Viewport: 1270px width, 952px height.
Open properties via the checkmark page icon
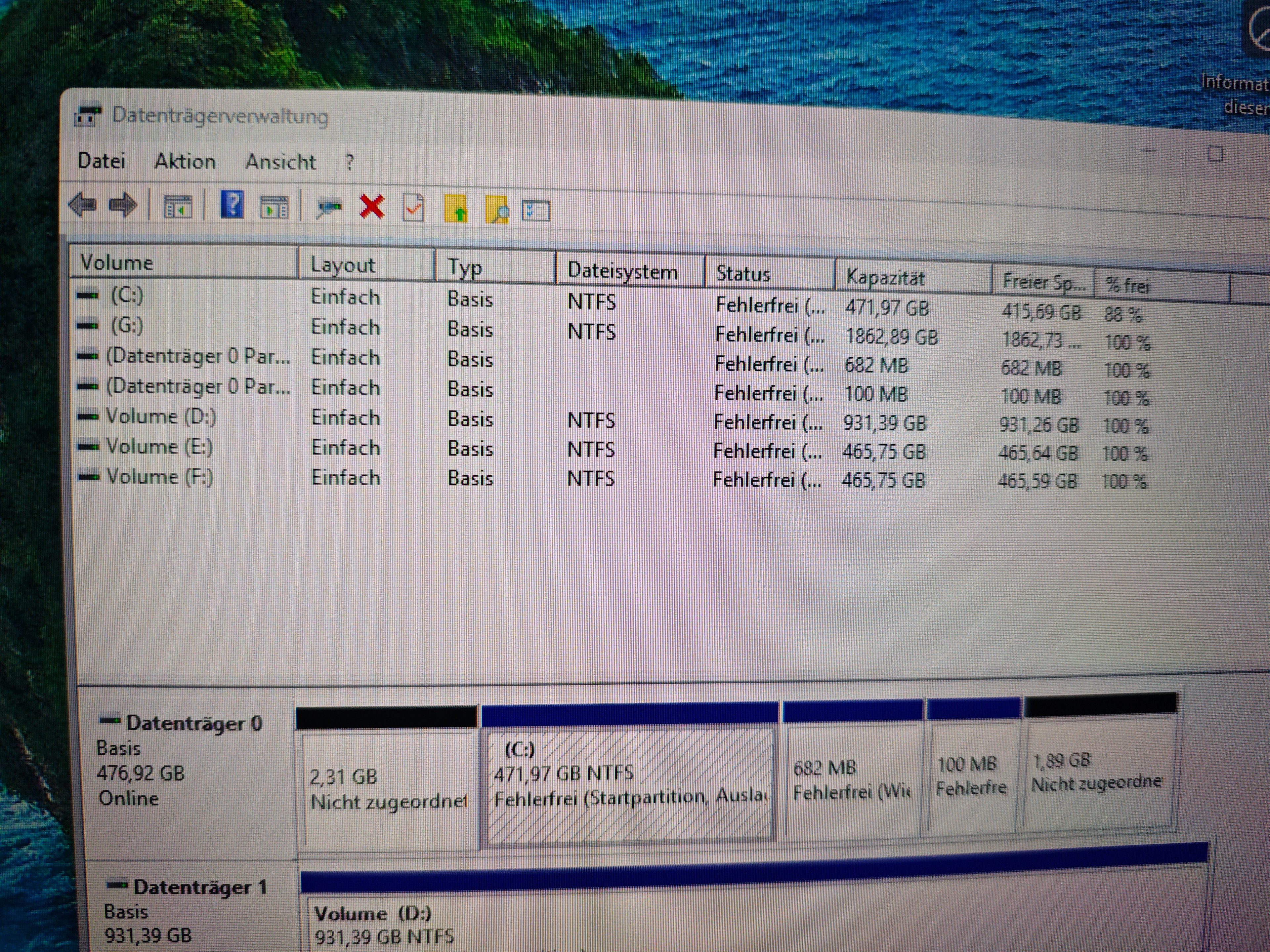click(x=413, y=208)
